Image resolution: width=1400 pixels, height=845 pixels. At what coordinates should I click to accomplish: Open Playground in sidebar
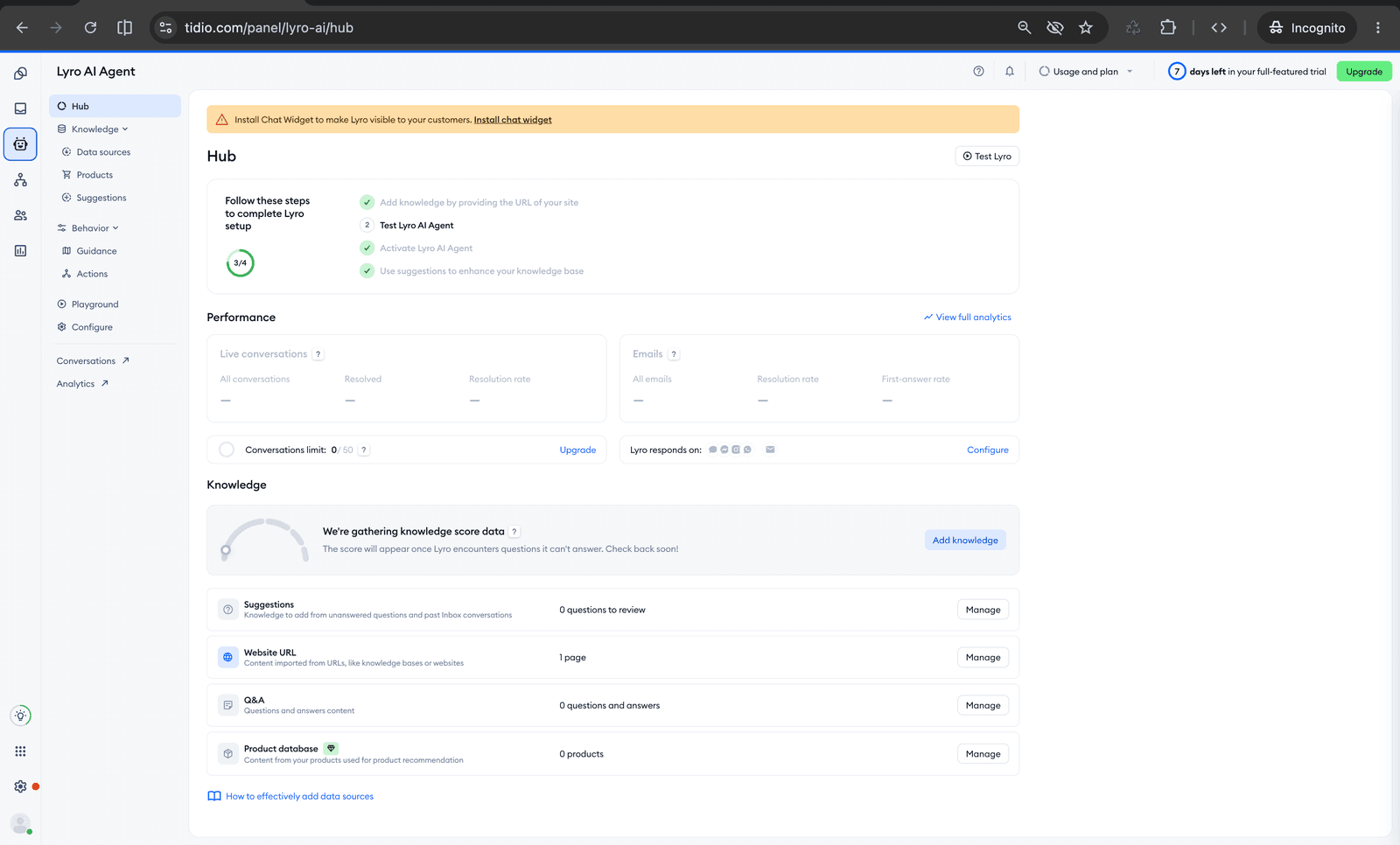(x=94, y=304)
